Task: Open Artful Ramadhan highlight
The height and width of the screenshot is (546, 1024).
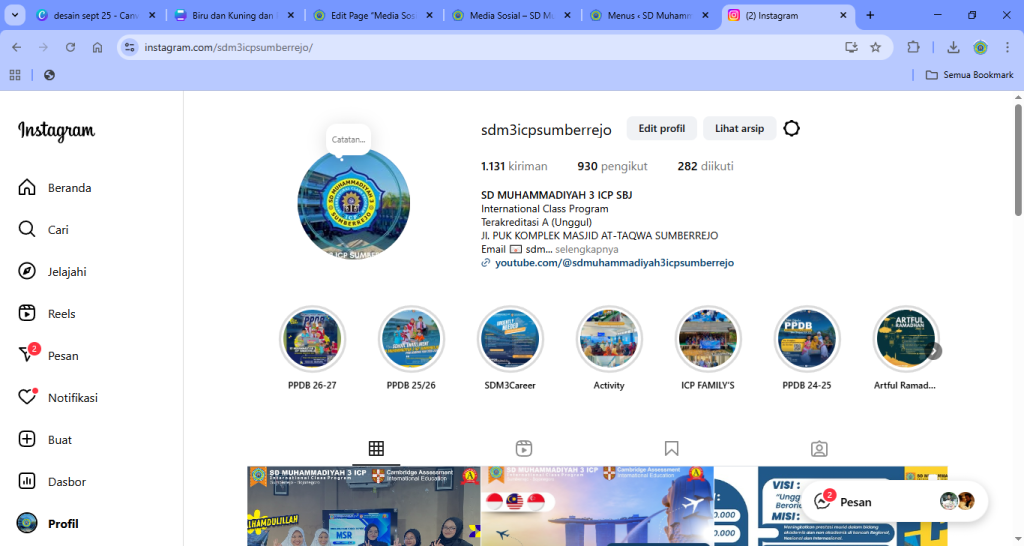Action: pos(905,348)
